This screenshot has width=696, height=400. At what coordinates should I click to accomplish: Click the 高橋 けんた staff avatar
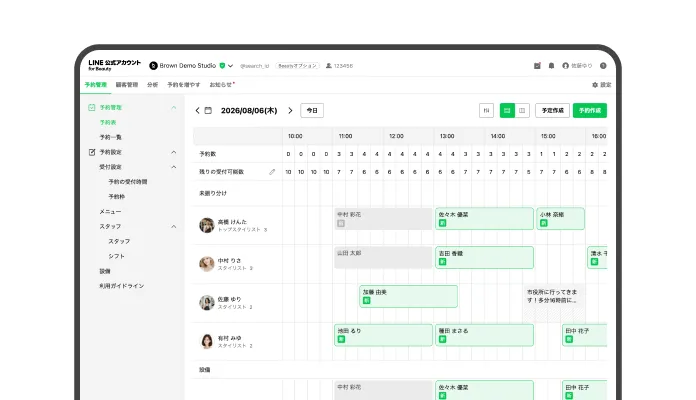(207, 225)
